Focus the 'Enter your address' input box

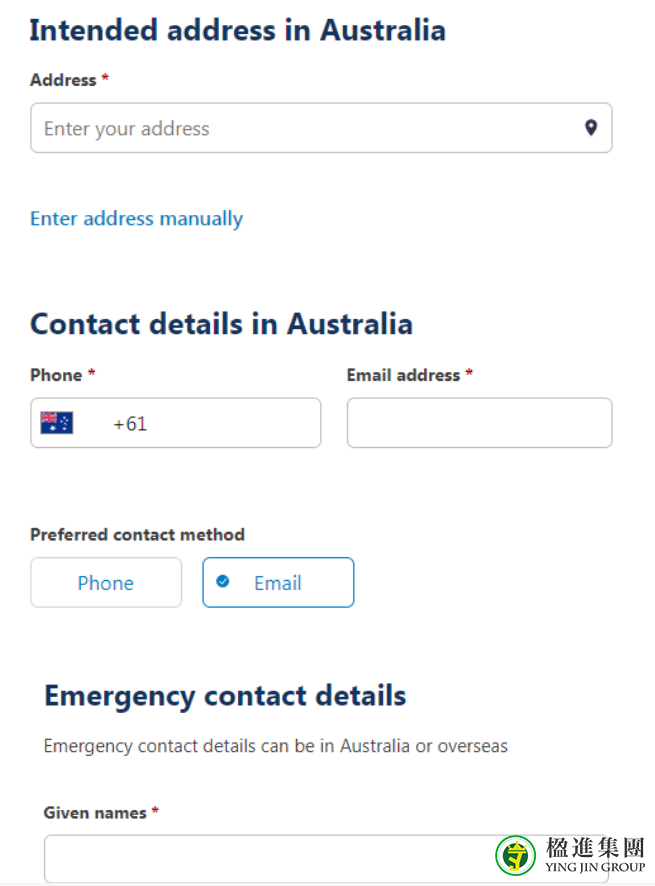click(321, 128)
